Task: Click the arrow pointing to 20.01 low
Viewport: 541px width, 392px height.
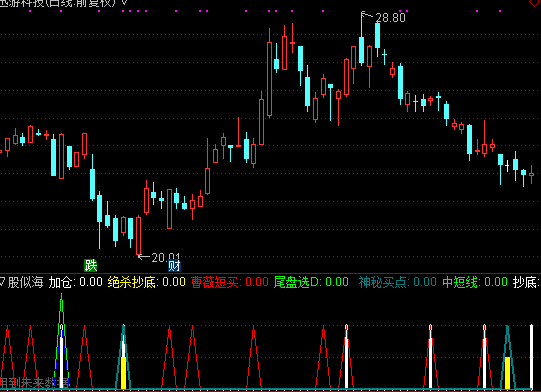Action: click(x=143, y=256)
